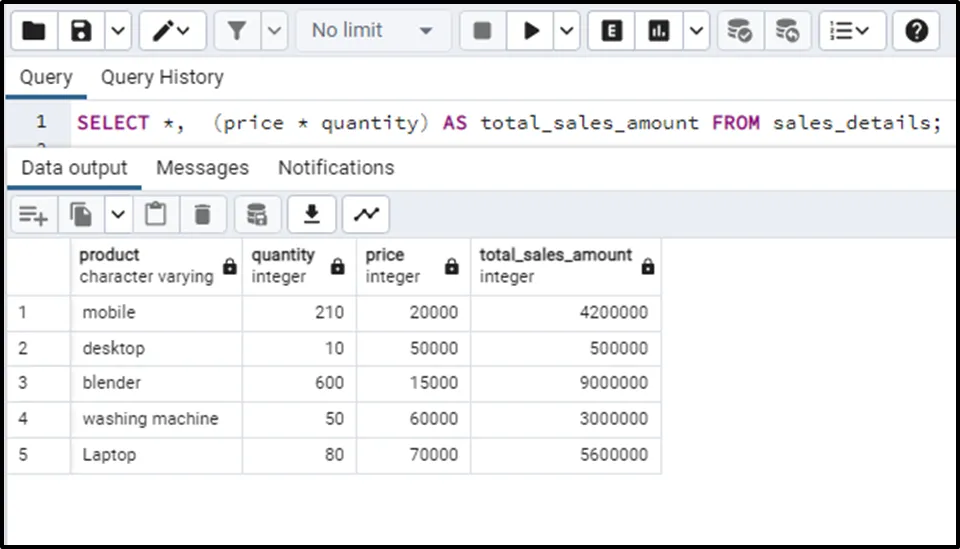This screenshot has height=549, width=960.
Task: Download results using the download arrow icon
Action: (312, 214)
